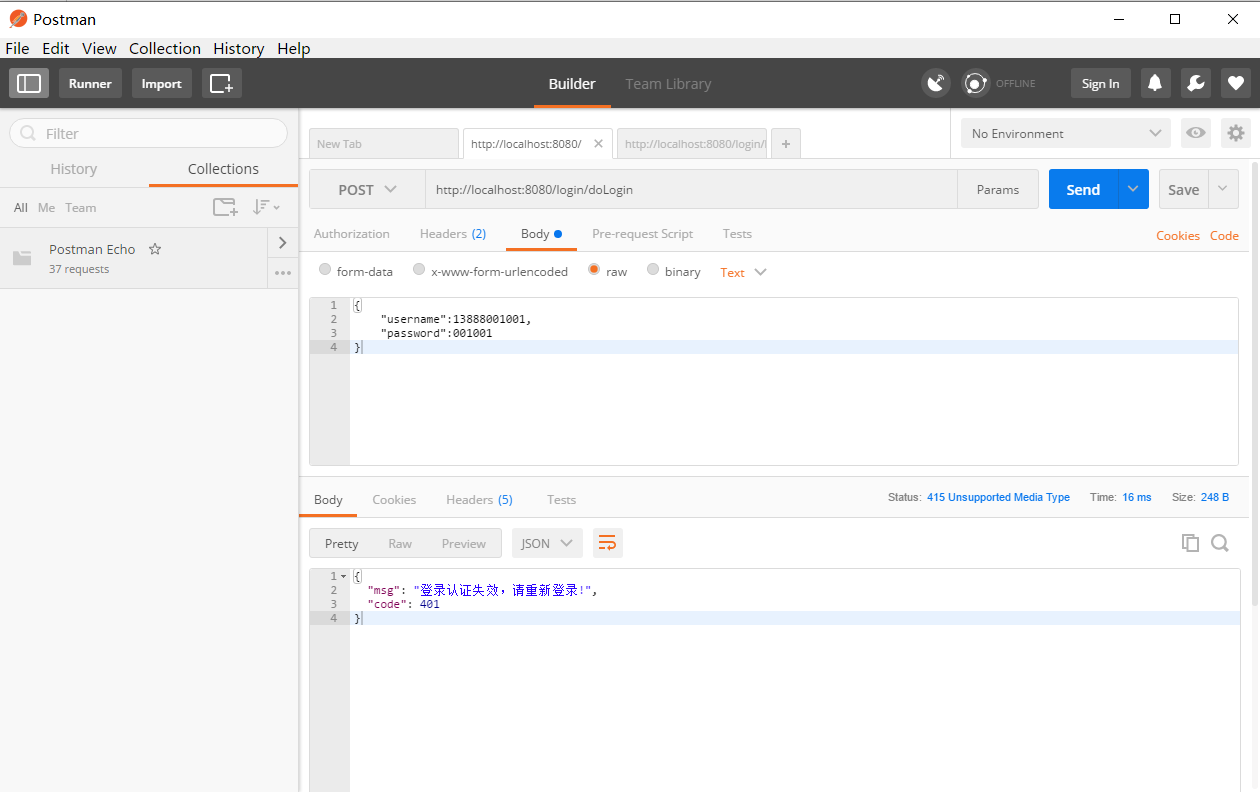Open request Authorization tab

coord(352,233)
